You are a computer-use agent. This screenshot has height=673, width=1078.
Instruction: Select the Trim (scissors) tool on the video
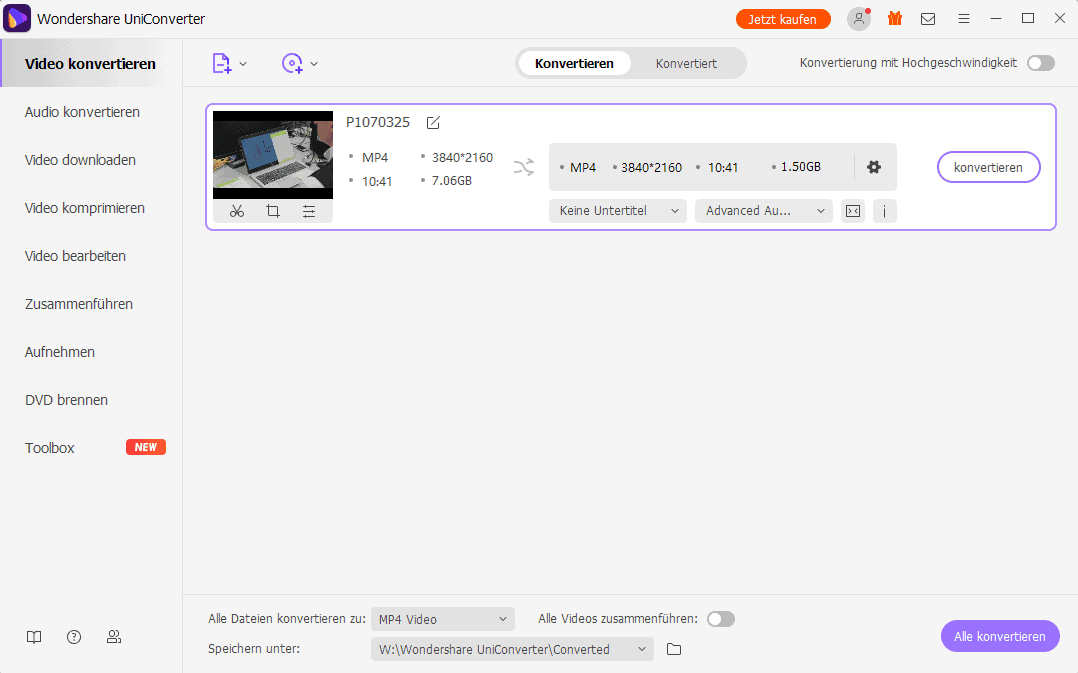[236, 211]
